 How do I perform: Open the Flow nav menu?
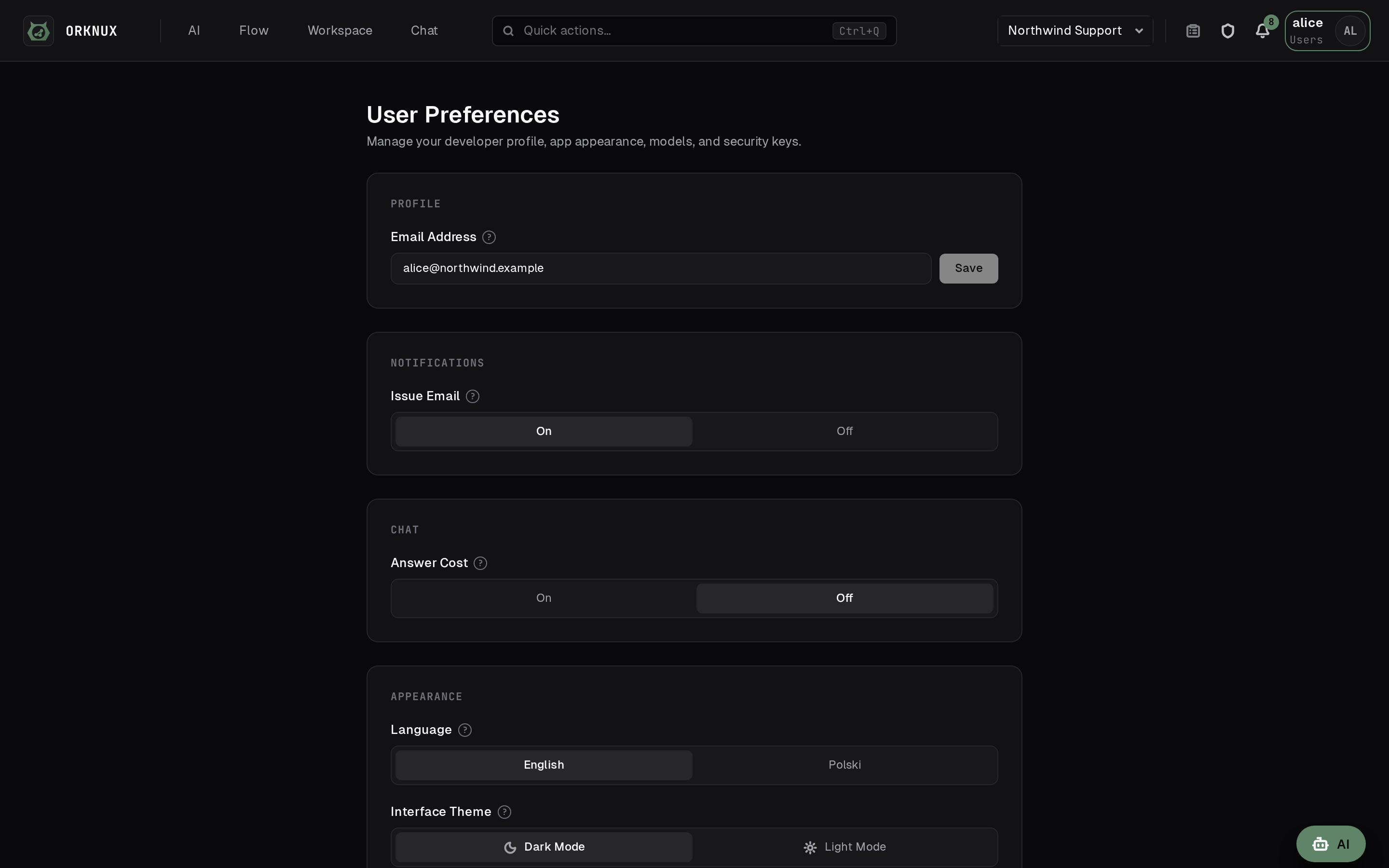(254, 31)
